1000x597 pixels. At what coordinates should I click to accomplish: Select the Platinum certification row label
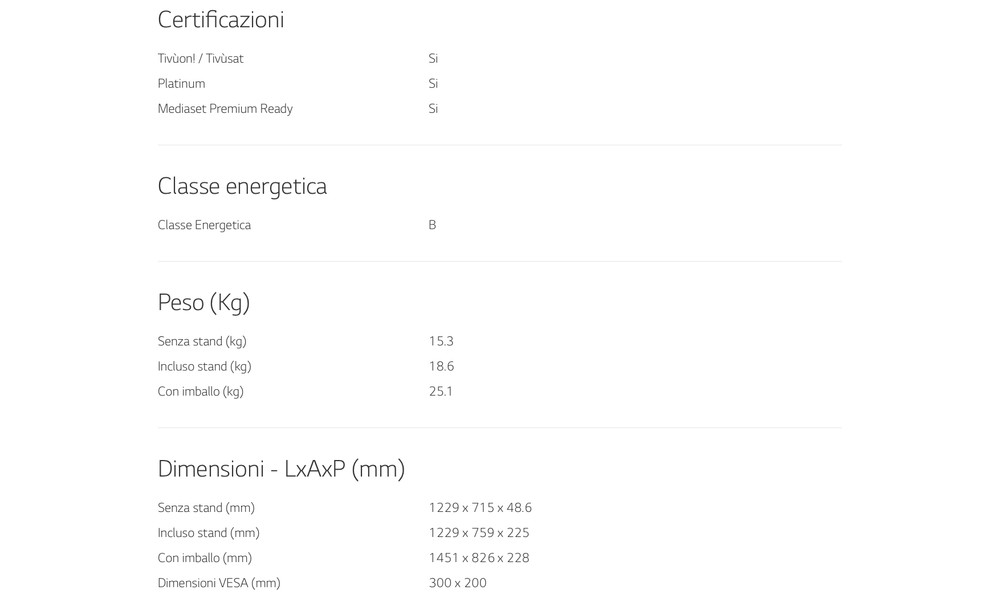click(181, 84)
